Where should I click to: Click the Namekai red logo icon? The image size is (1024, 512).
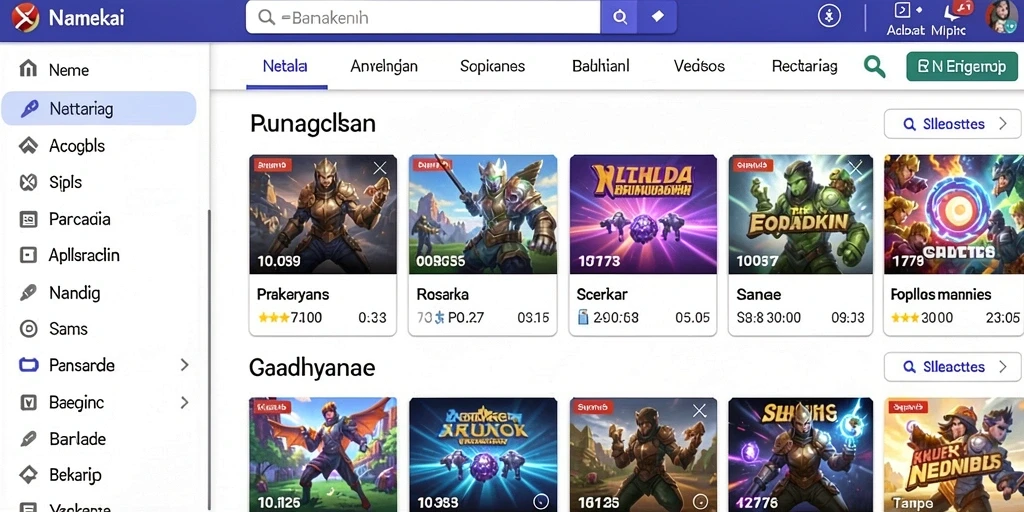click(x=26, y=18)
